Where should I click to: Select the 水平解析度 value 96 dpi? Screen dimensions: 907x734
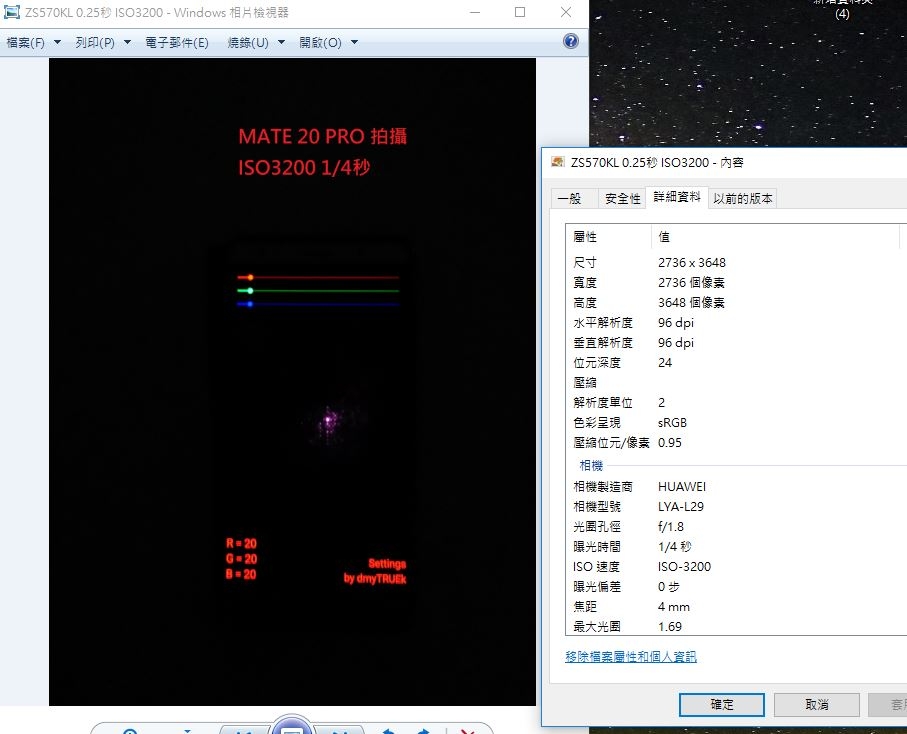[676, 323]
